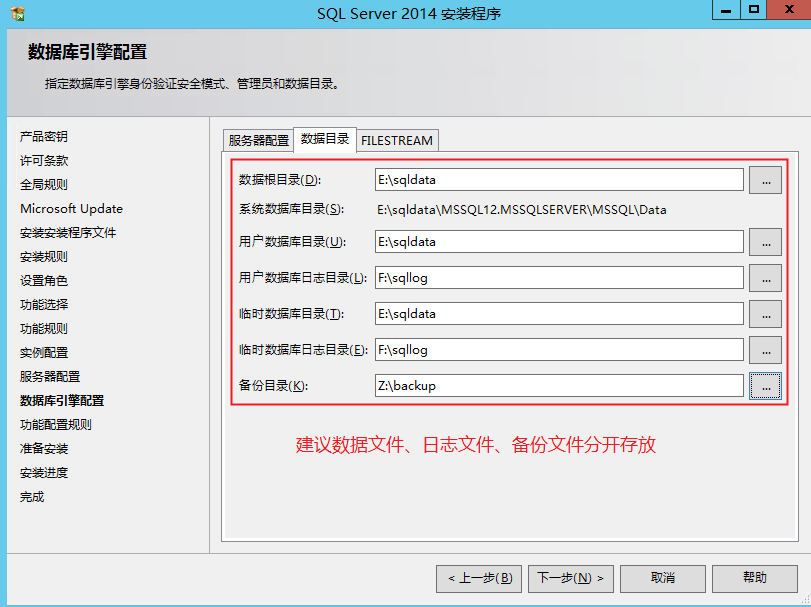Browse for the 用户数据库目录 folder
Screen dimensions: 811x607
[765, 242]
